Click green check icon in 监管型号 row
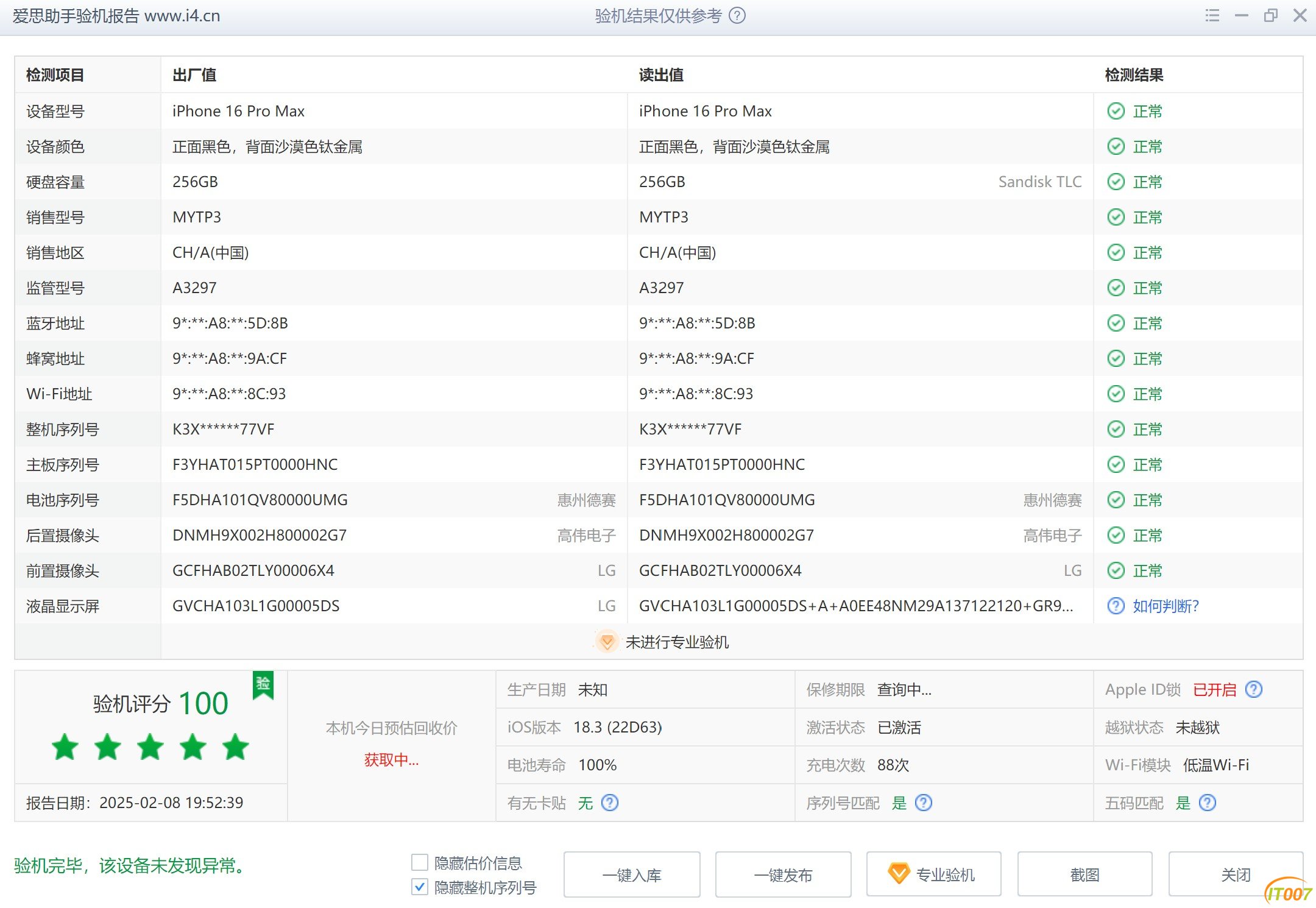The image size is (1316, 908). [x=1116, y=288]
